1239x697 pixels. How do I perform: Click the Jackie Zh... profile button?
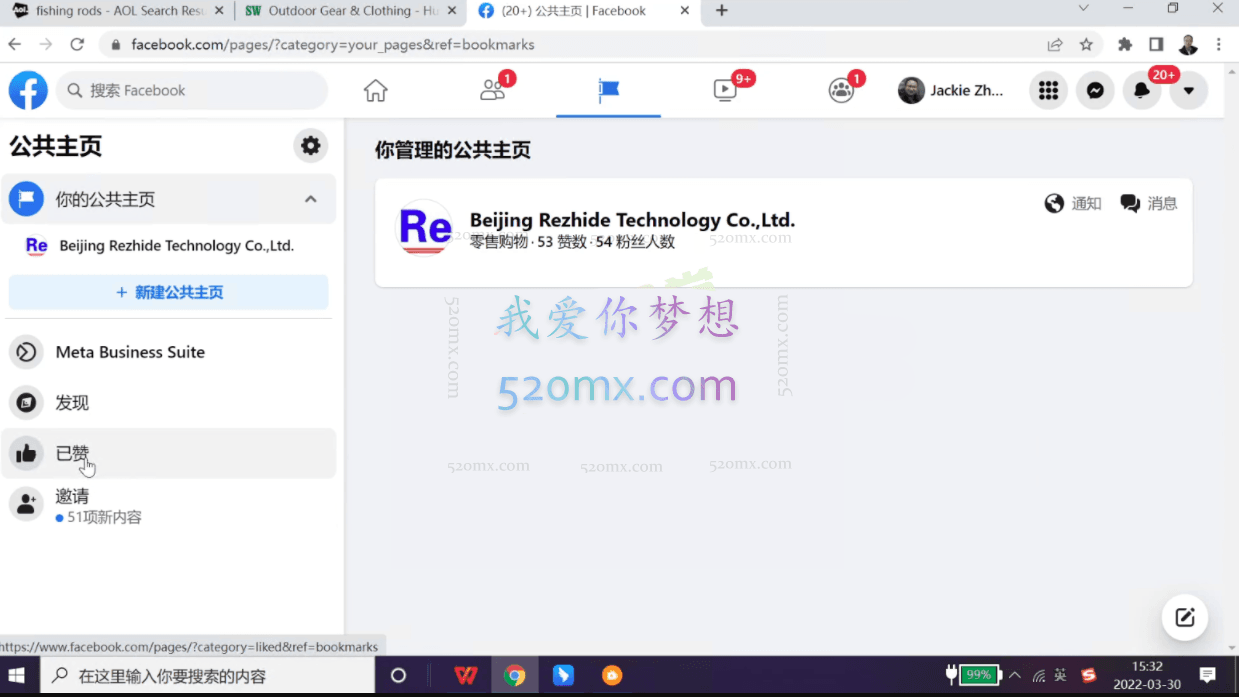click(x=950, y=90)
